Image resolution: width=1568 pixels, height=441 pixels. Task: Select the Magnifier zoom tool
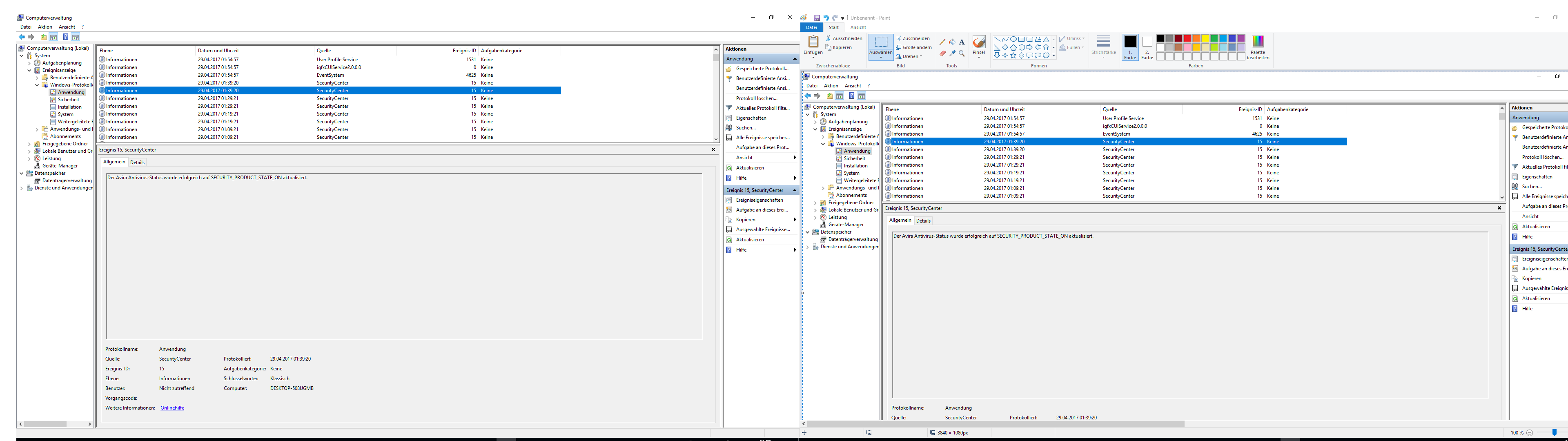tap(962, 53)
